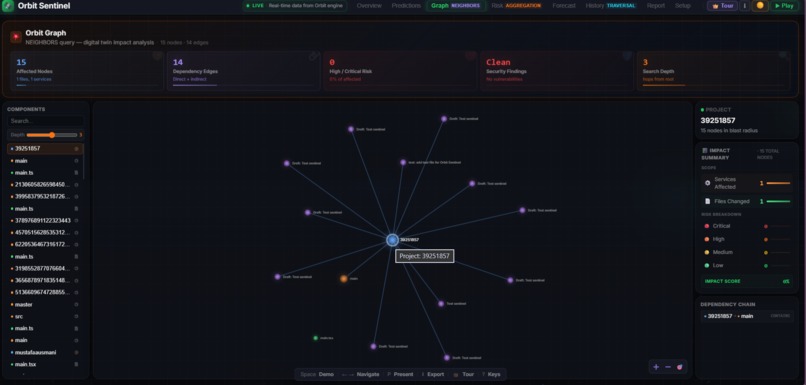
Task: Click the IMPACT SCORE row
Action: (x=747, y=281)
